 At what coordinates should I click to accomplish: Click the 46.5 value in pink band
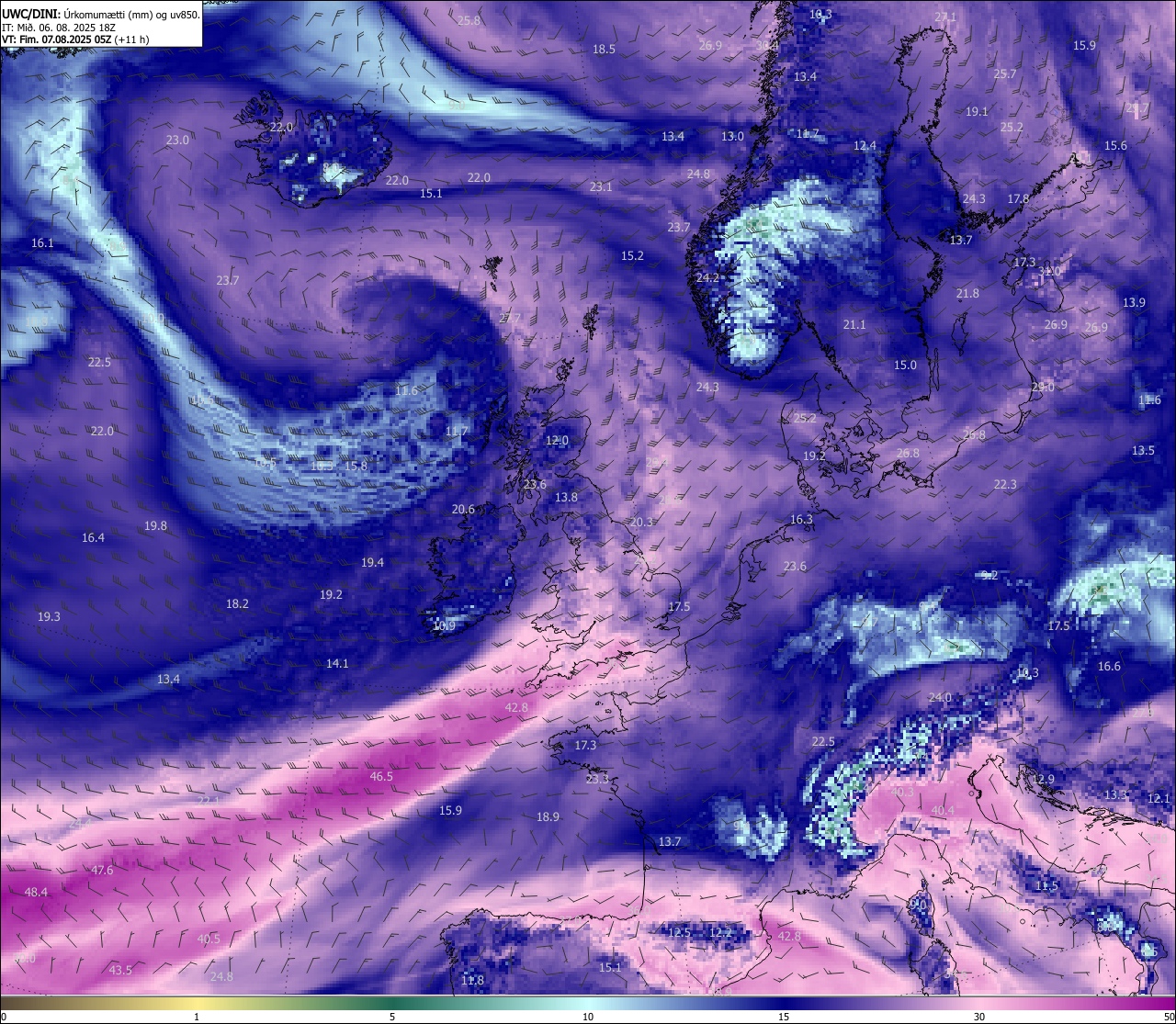pyautogui.click(x=381, y=776)
